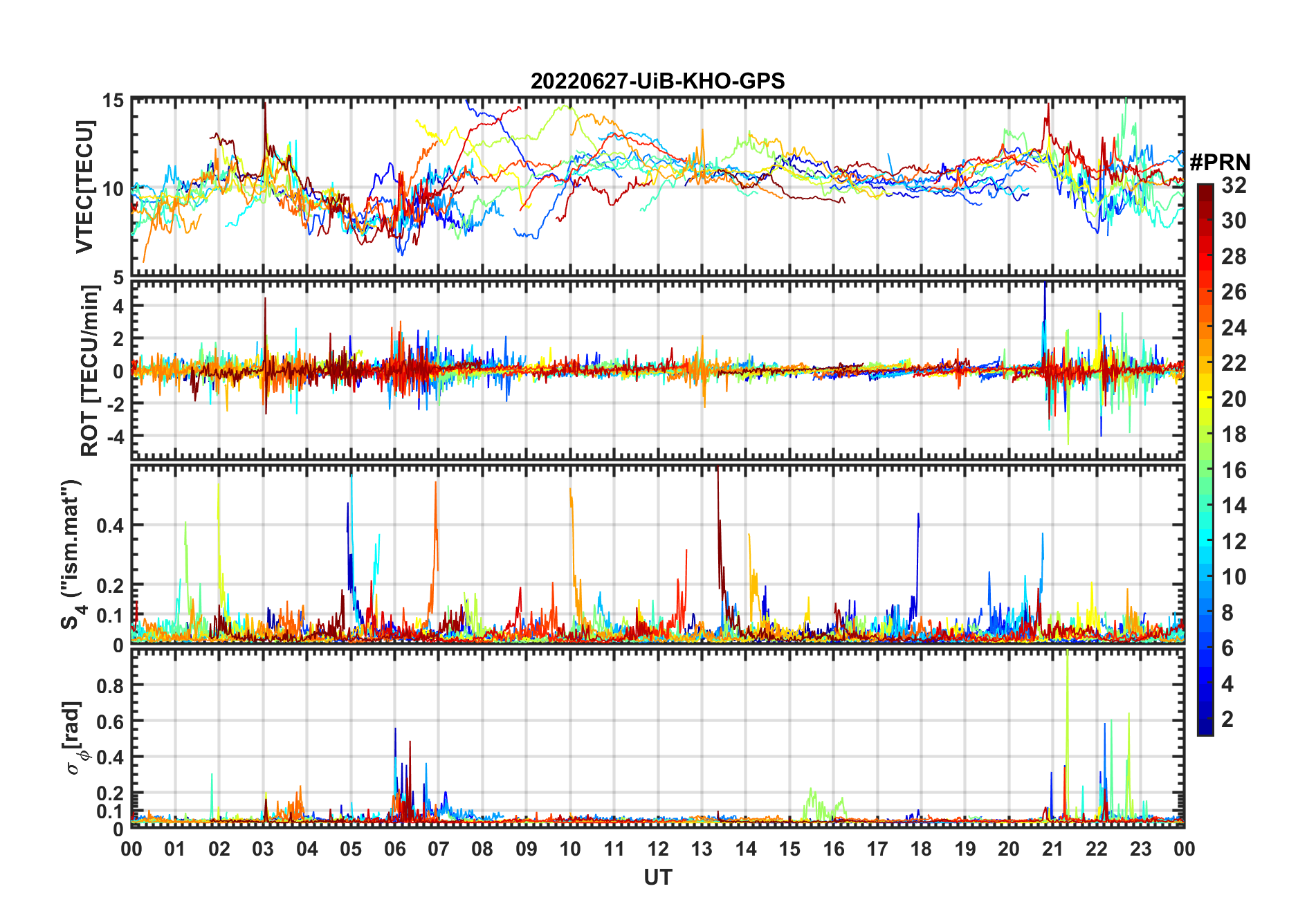The image size is (1316, 920).
Task: Click PRN colorbar tick label 30
Action: click(x=1234, y=221)
